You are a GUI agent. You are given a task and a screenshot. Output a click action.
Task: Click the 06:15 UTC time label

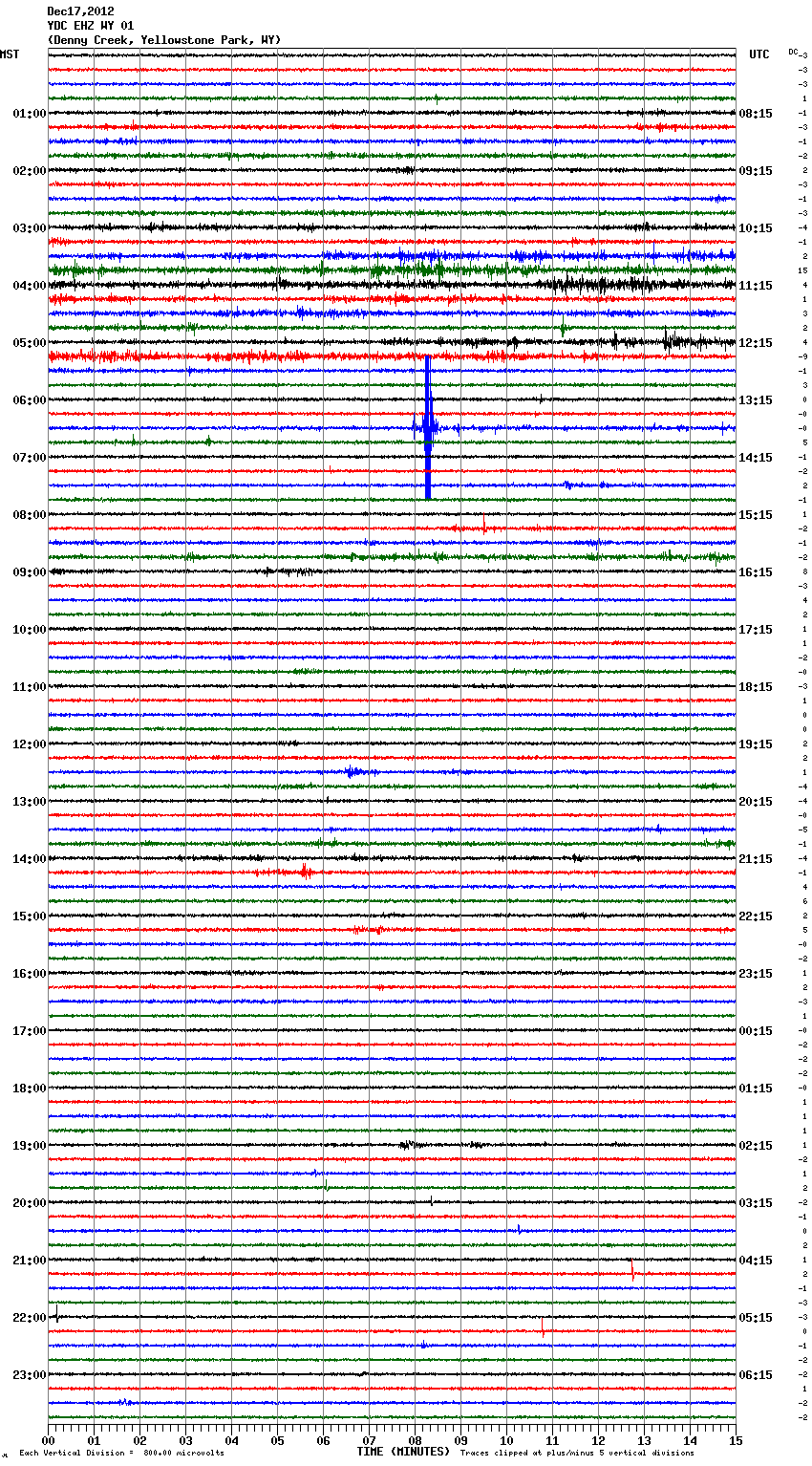756,1375
